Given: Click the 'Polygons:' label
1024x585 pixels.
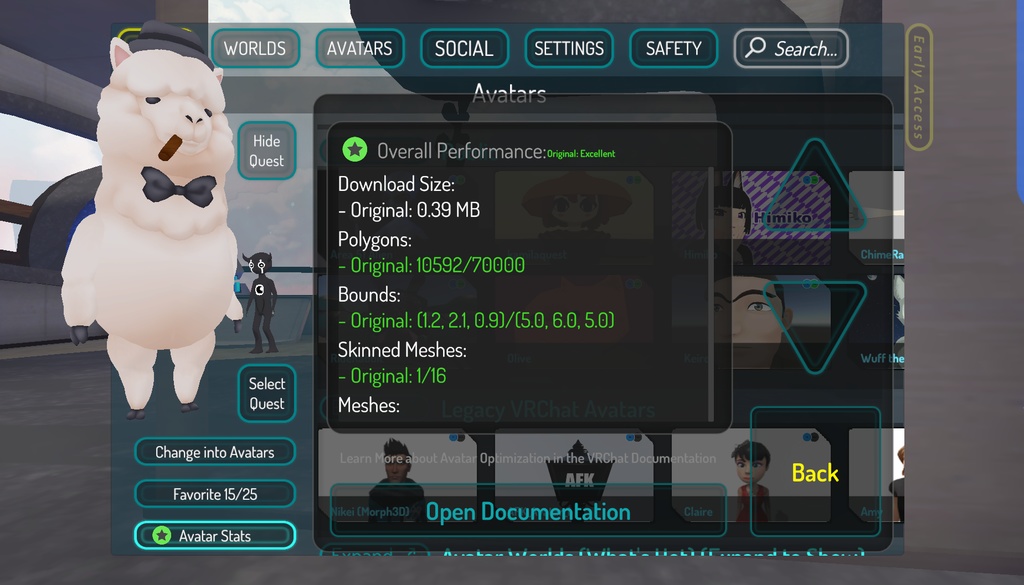Looking at the screenshot, I should 375,240.
